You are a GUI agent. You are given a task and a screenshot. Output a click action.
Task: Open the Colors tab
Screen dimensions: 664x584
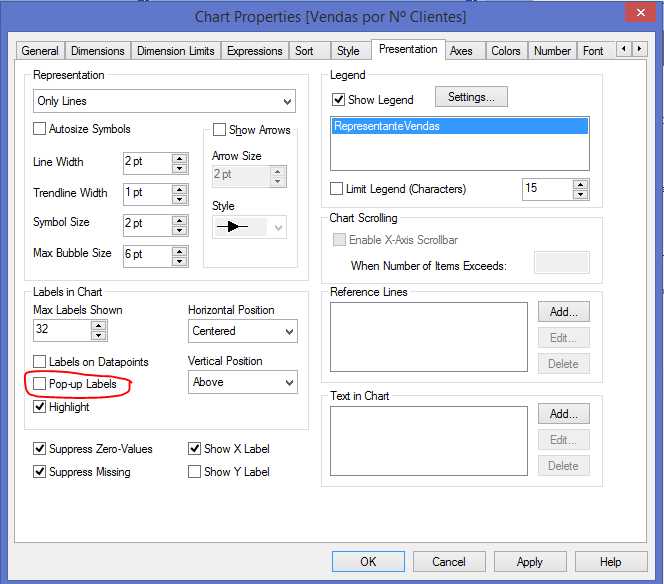[505, 51]
